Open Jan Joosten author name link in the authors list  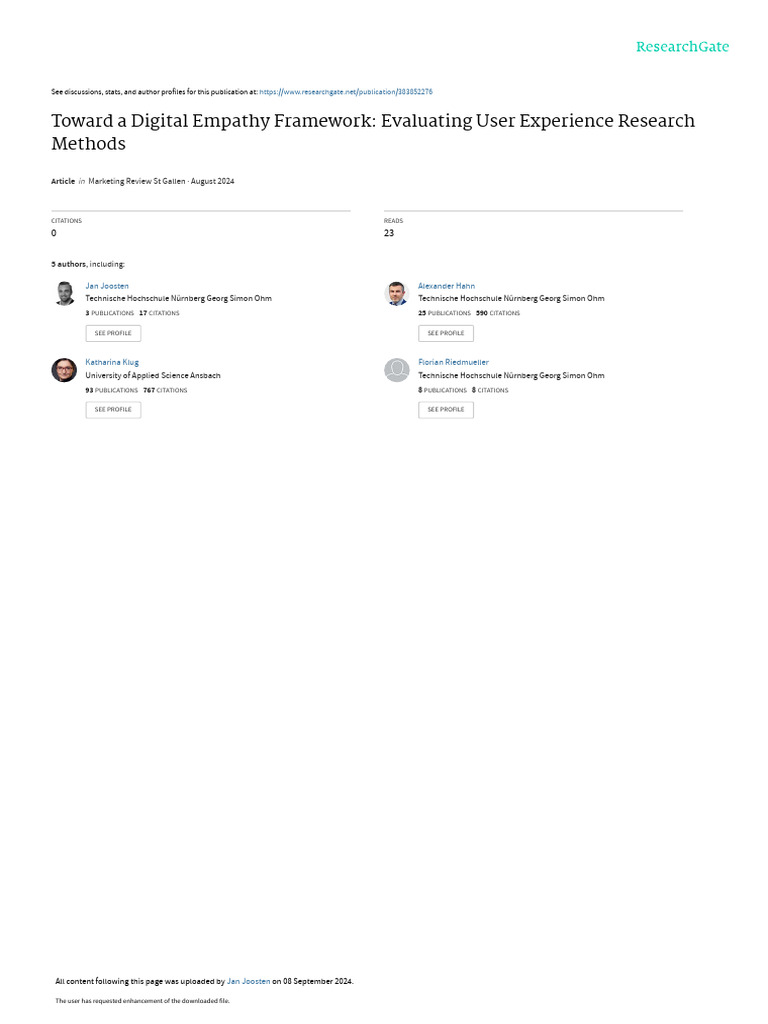point(107,286)
